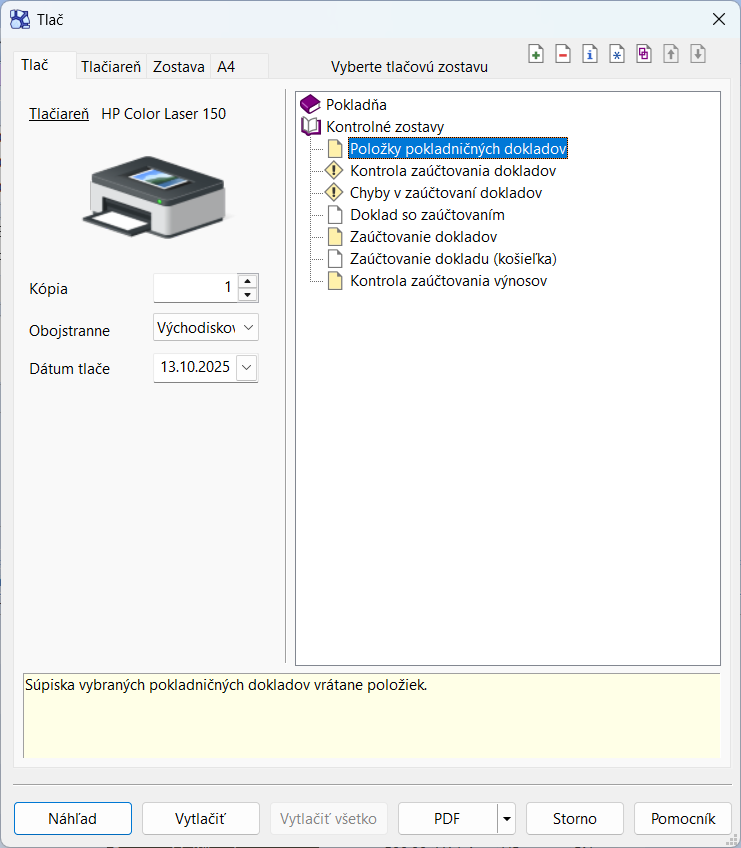Click the purple duplicate report icon
Image resolution: width=741 pixels, height=848 pixels.
pyautogui.click(x=644, y=55)
